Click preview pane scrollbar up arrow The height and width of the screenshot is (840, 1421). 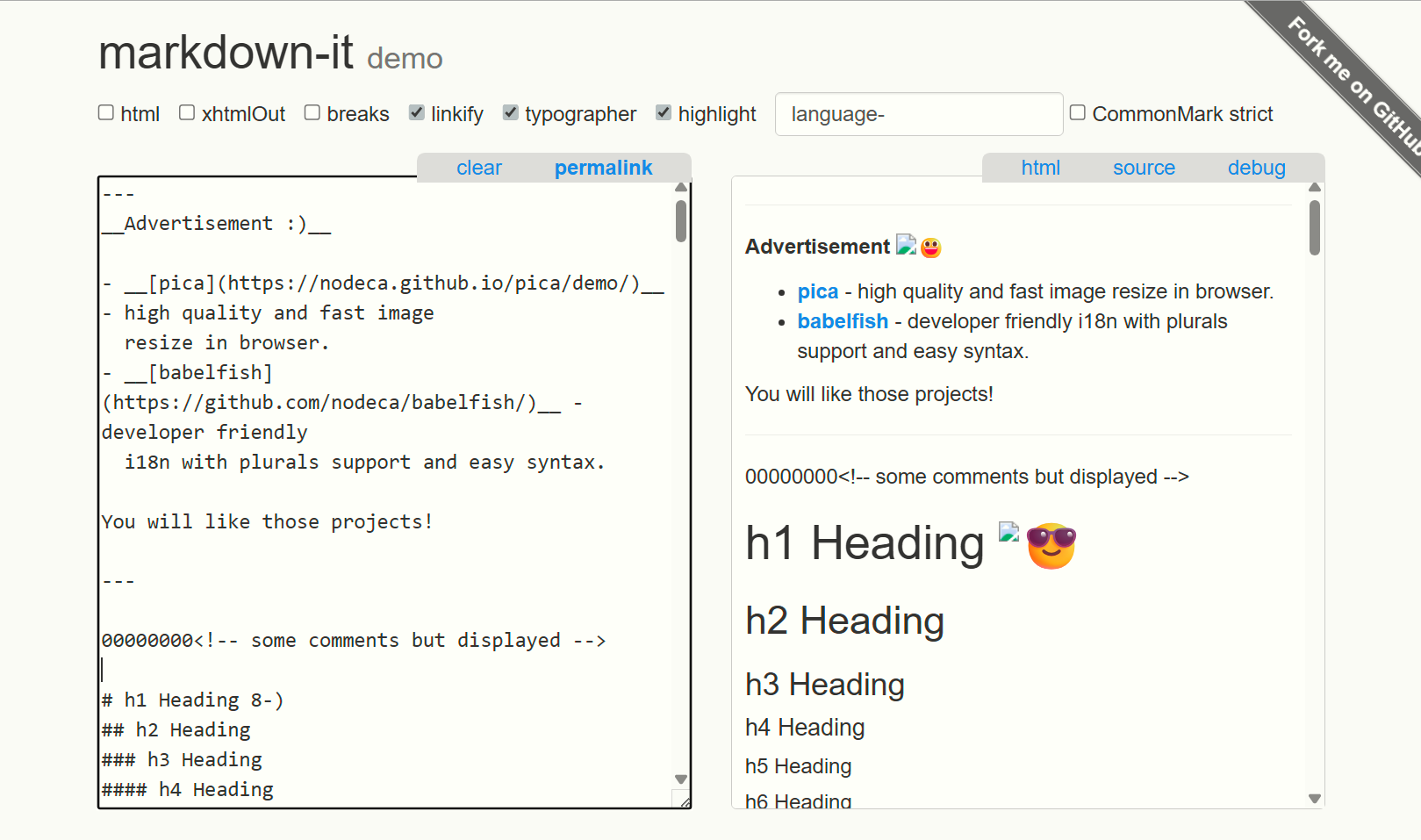pos(1315,187)
